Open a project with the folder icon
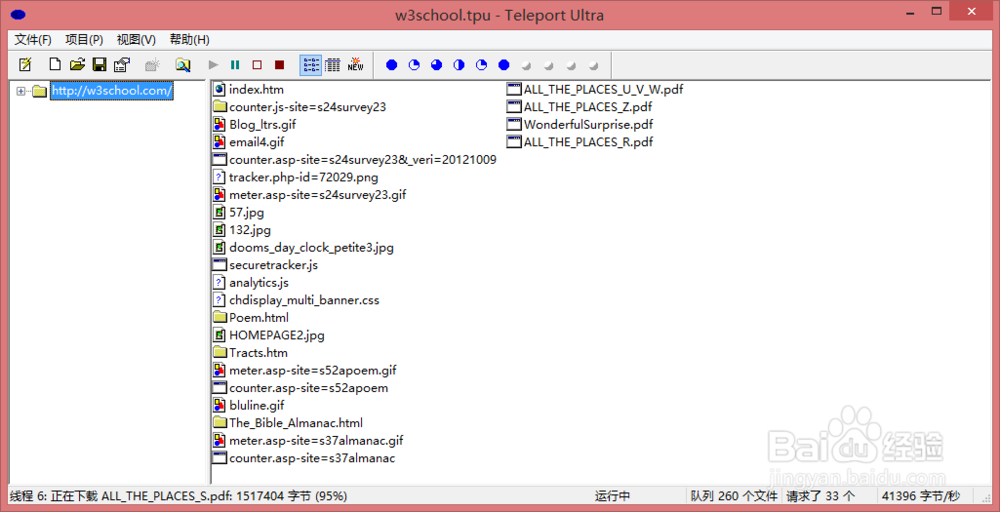Screen dimensions: 1000x512 pos(77,64)
